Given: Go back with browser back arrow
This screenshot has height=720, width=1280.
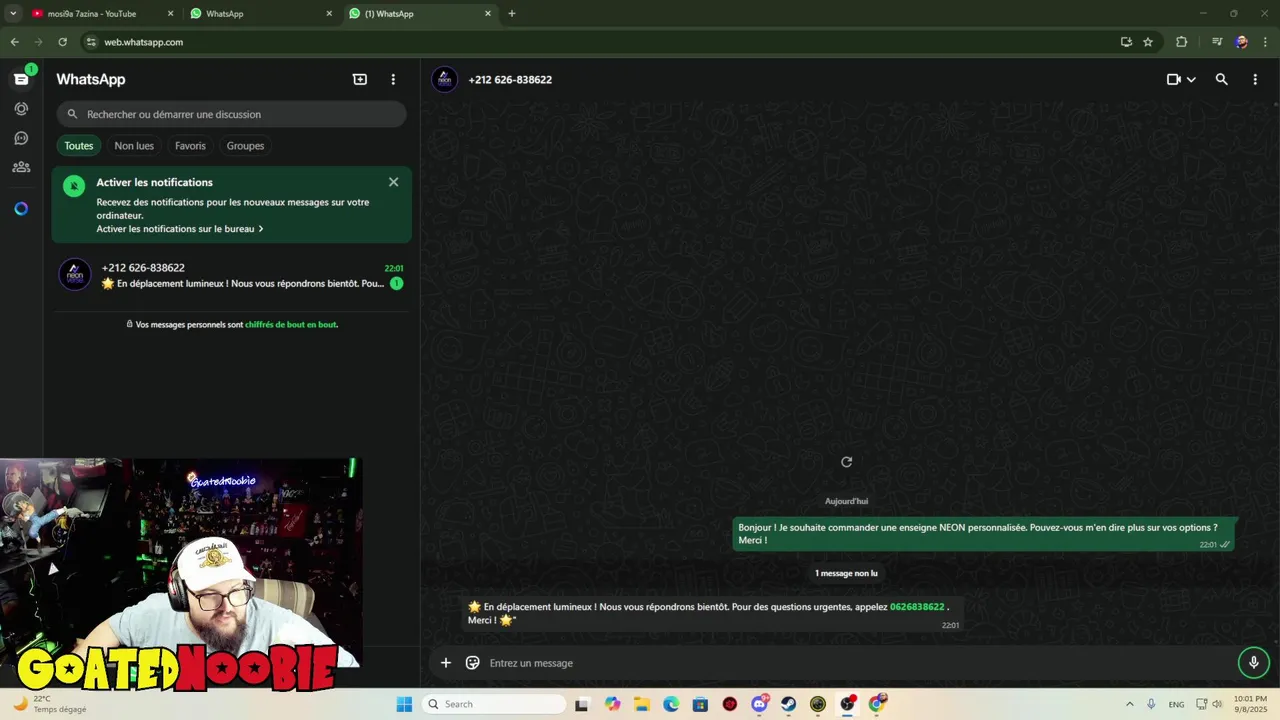Looking at the screenshot, I should (14, 42).
